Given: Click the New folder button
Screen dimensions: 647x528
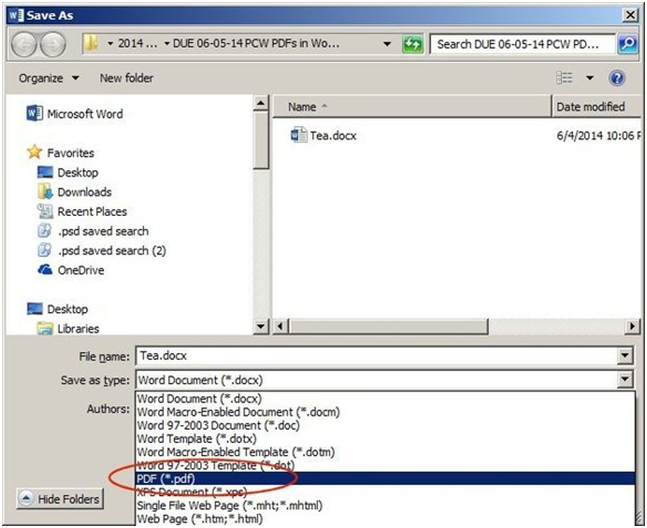Looking at the screenshot, I should tap(126, 78).
